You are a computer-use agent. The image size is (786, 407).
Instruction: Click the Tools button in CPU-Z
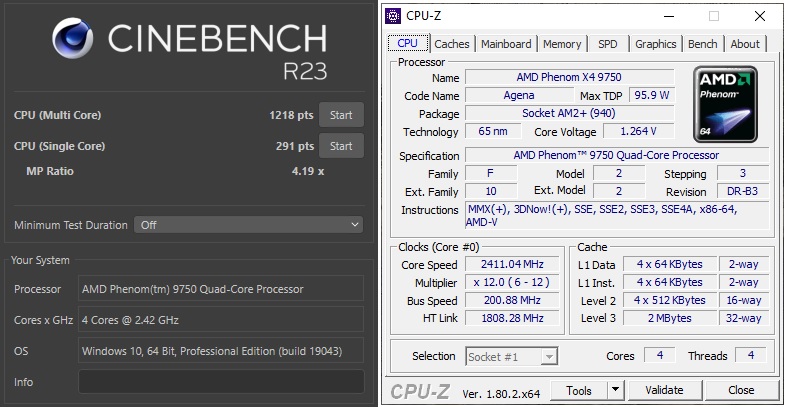point(578,390)
